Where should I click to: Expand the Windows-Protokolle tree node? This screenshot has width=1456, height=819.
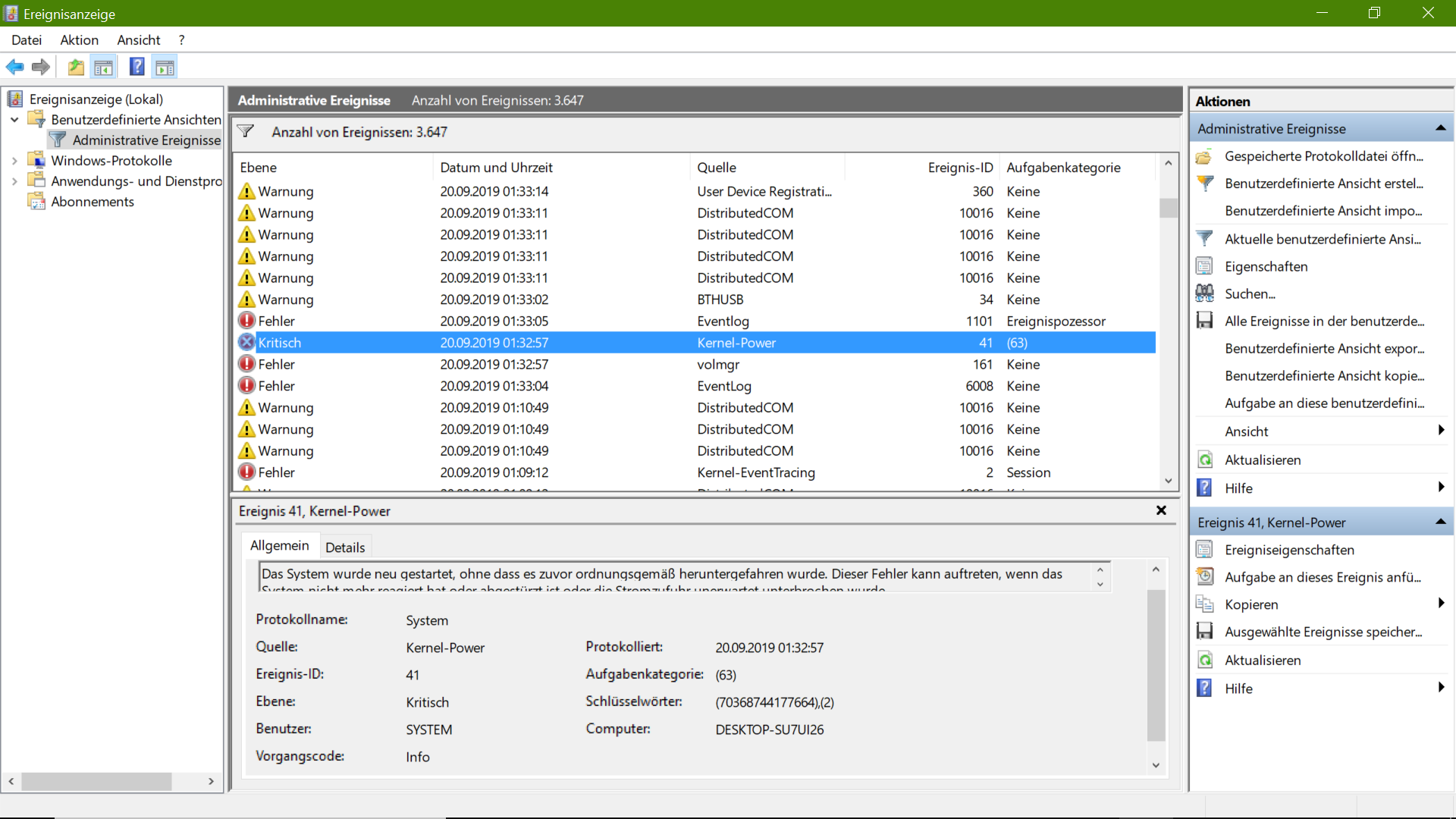tap(14, 161)
